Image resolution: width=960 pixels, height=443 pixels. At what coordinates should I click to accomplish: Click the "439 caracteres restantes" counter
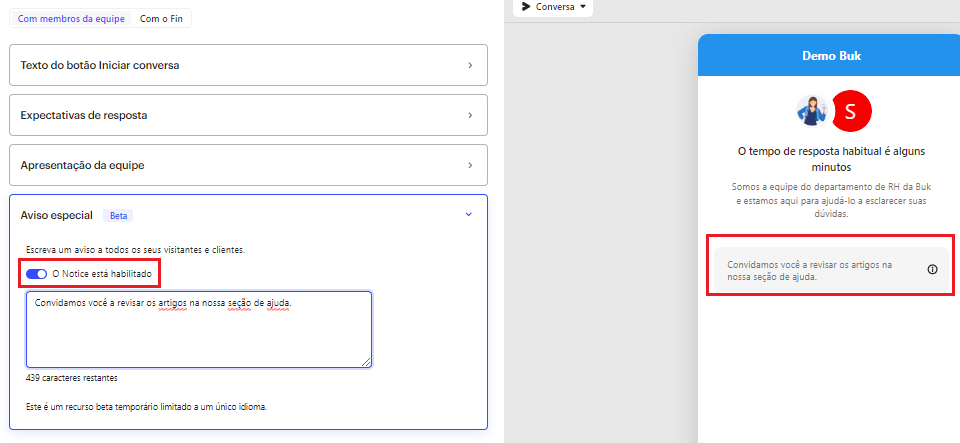72,379
